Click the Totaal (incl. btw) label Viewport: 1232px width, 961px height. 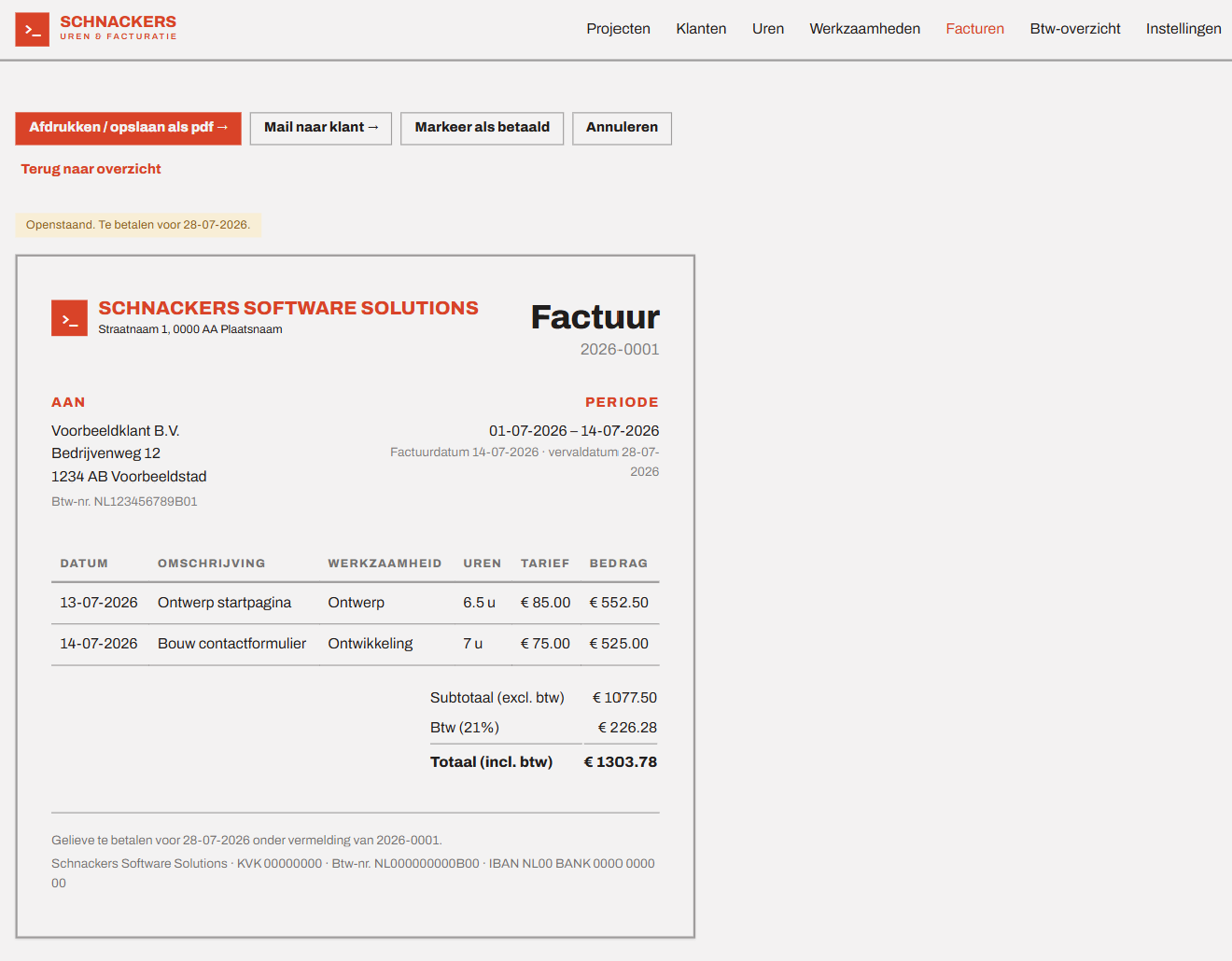click(491, 762)
